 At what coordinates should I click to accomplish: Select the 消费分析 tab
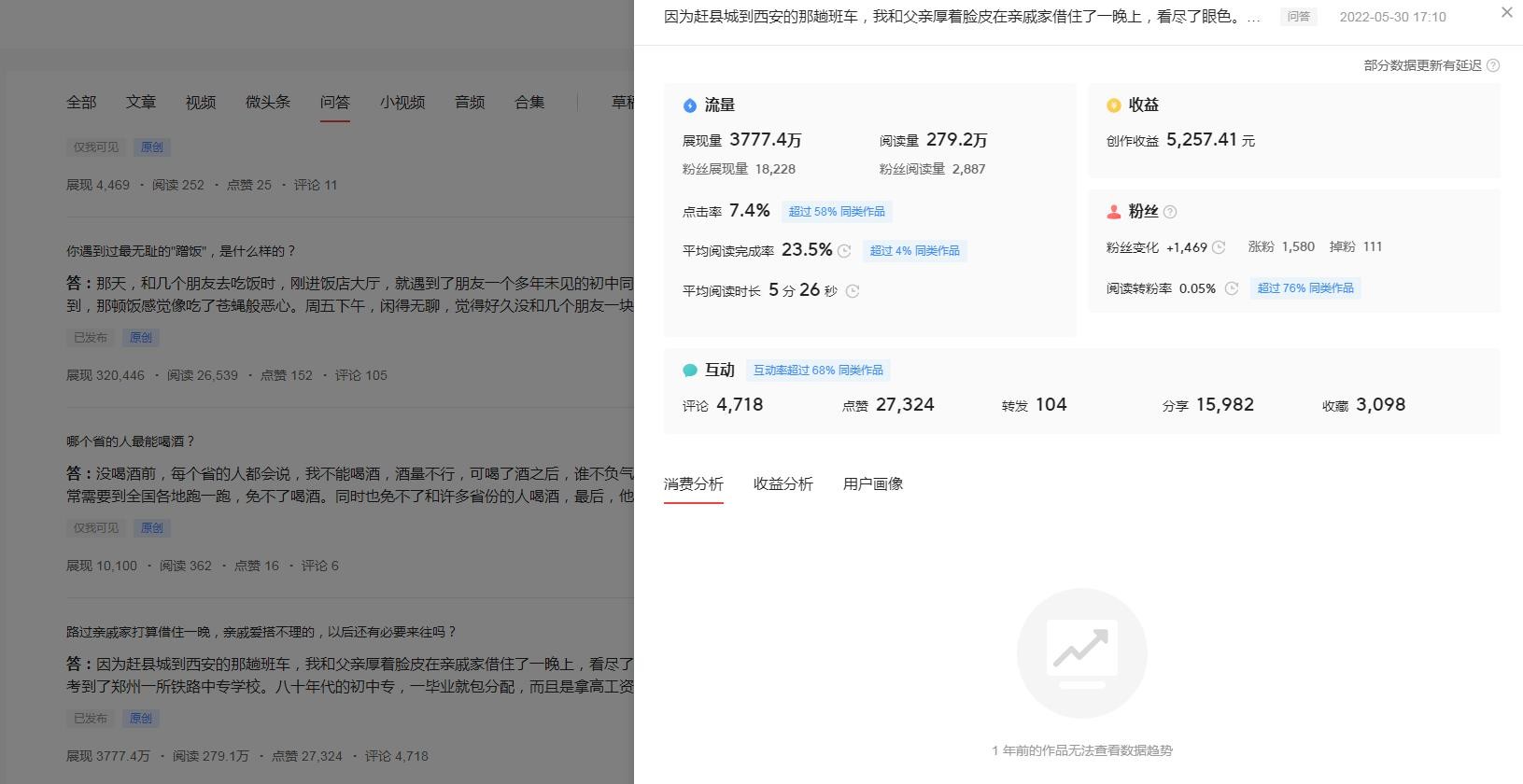(x=693, y=483)
